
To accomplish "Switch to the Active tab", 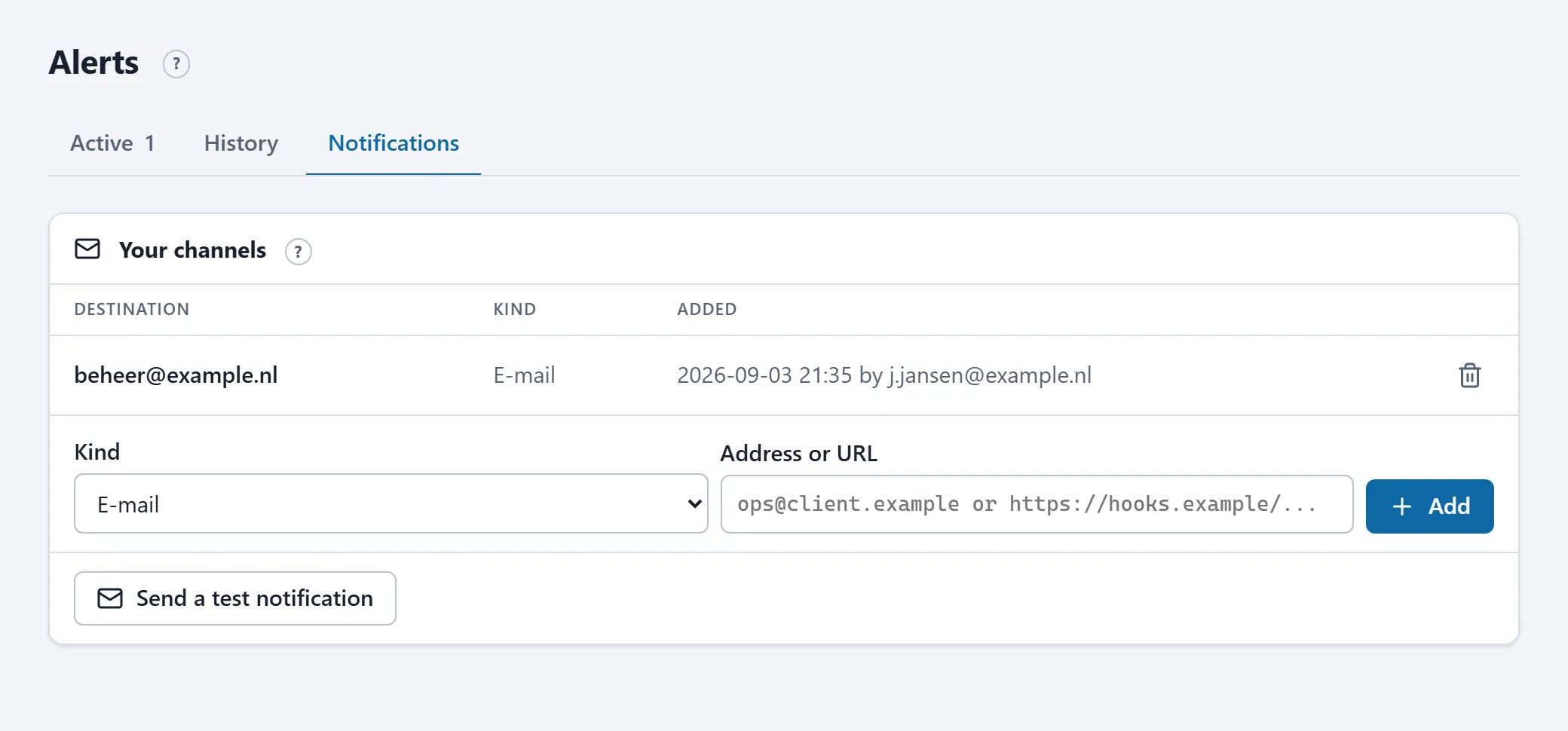I will click(x=112, y=143).
